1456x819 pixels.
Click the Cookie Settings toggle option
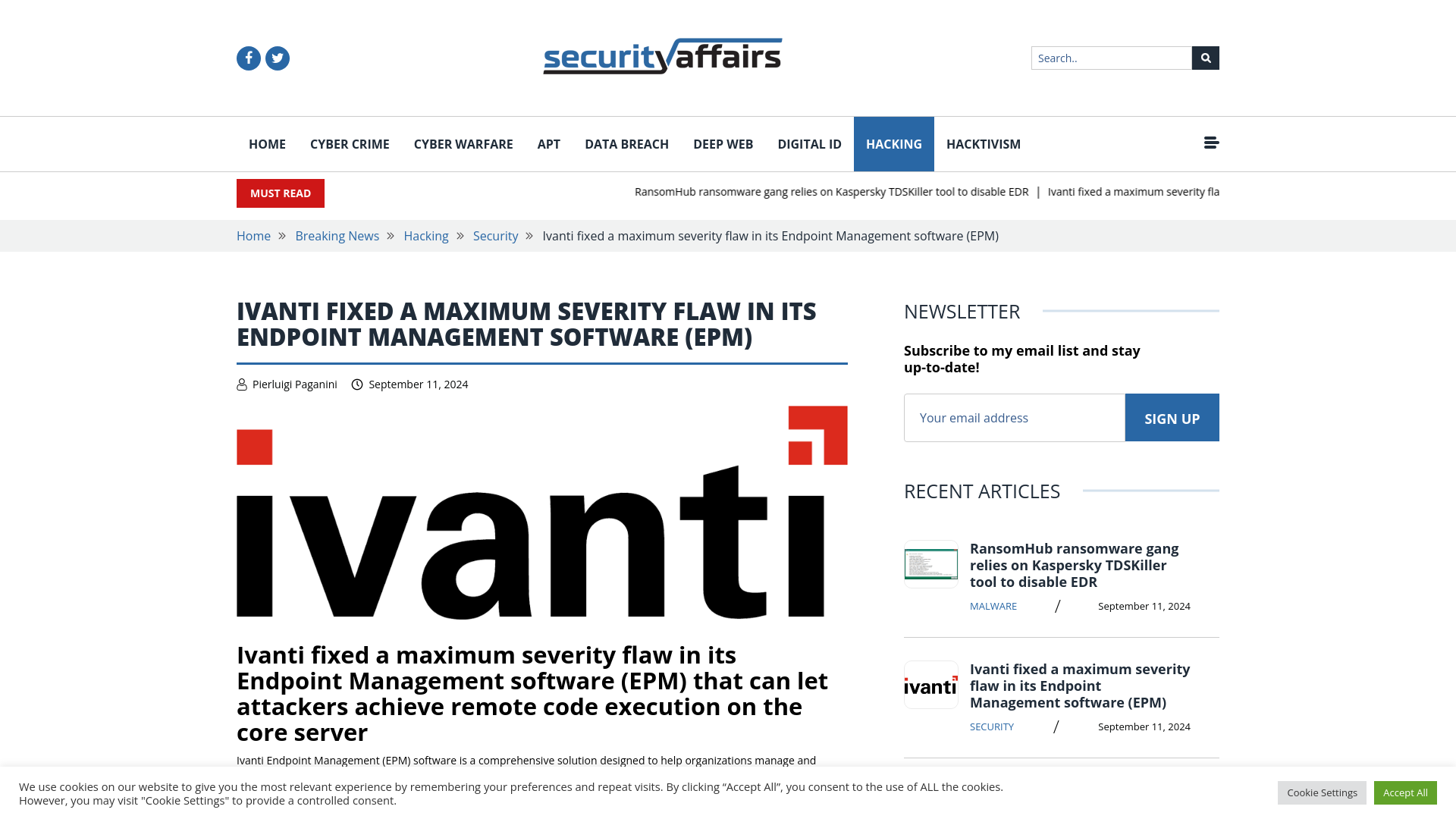pos(1322,792)
